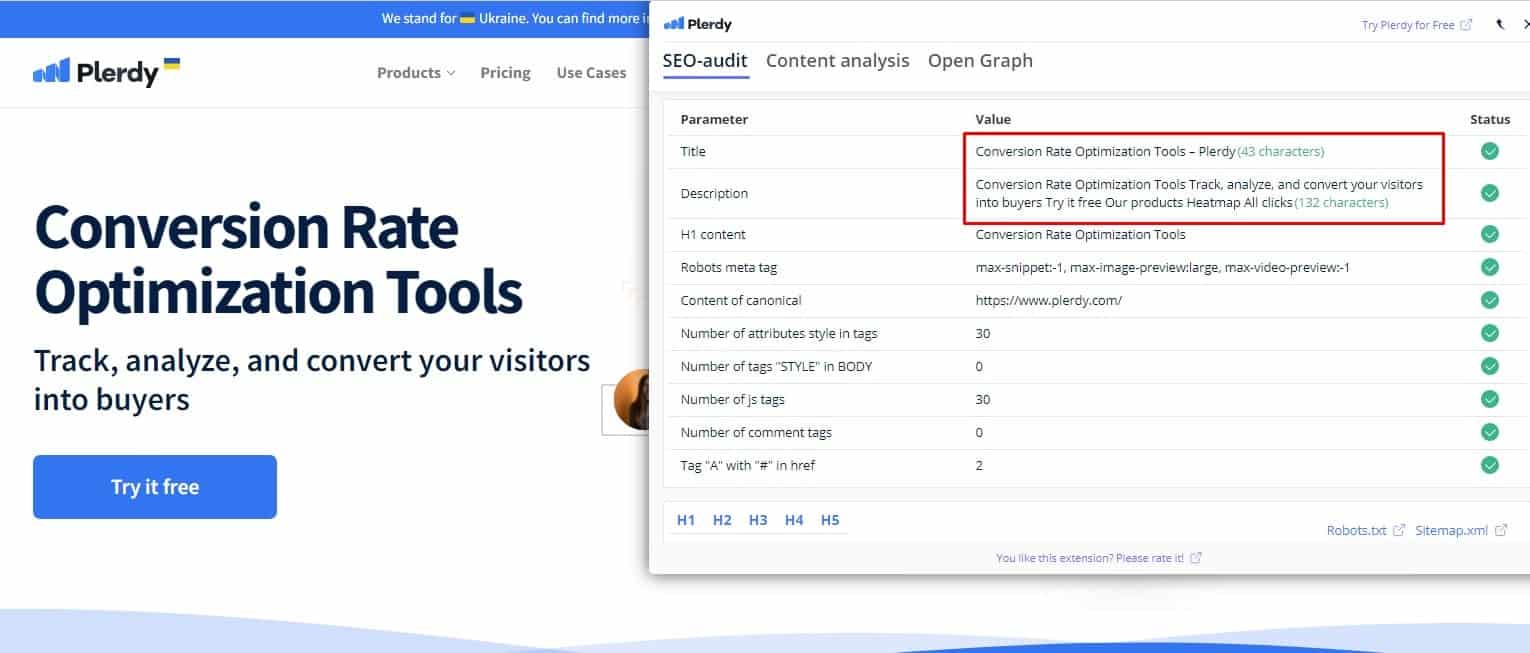Click the 'Conversion Rate Optimization Tools – Plerdy' title value
1530x653 pixels.
[x=1106, y=152]
